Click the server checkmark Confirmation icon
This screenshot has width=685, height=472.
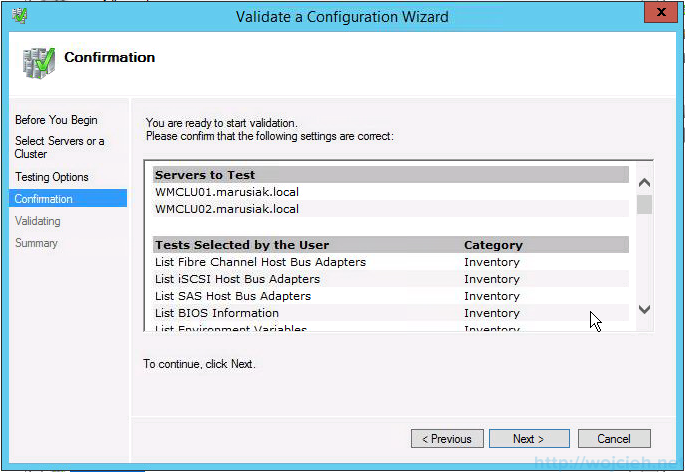click(x=39, y=63)
